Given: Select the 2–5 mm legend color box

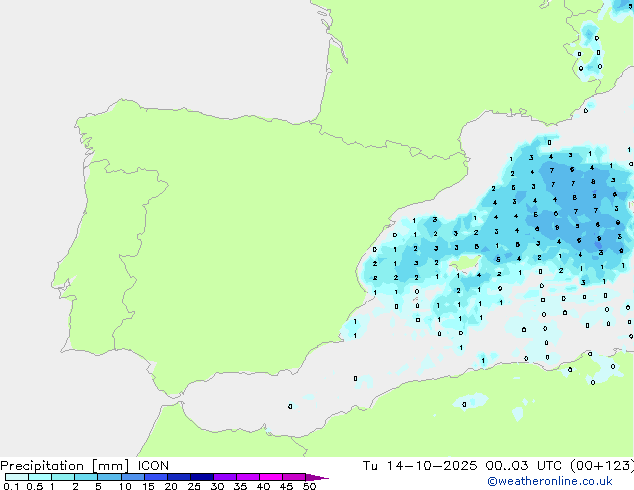Looking at the screenshot, I should [x=86, y=477].
